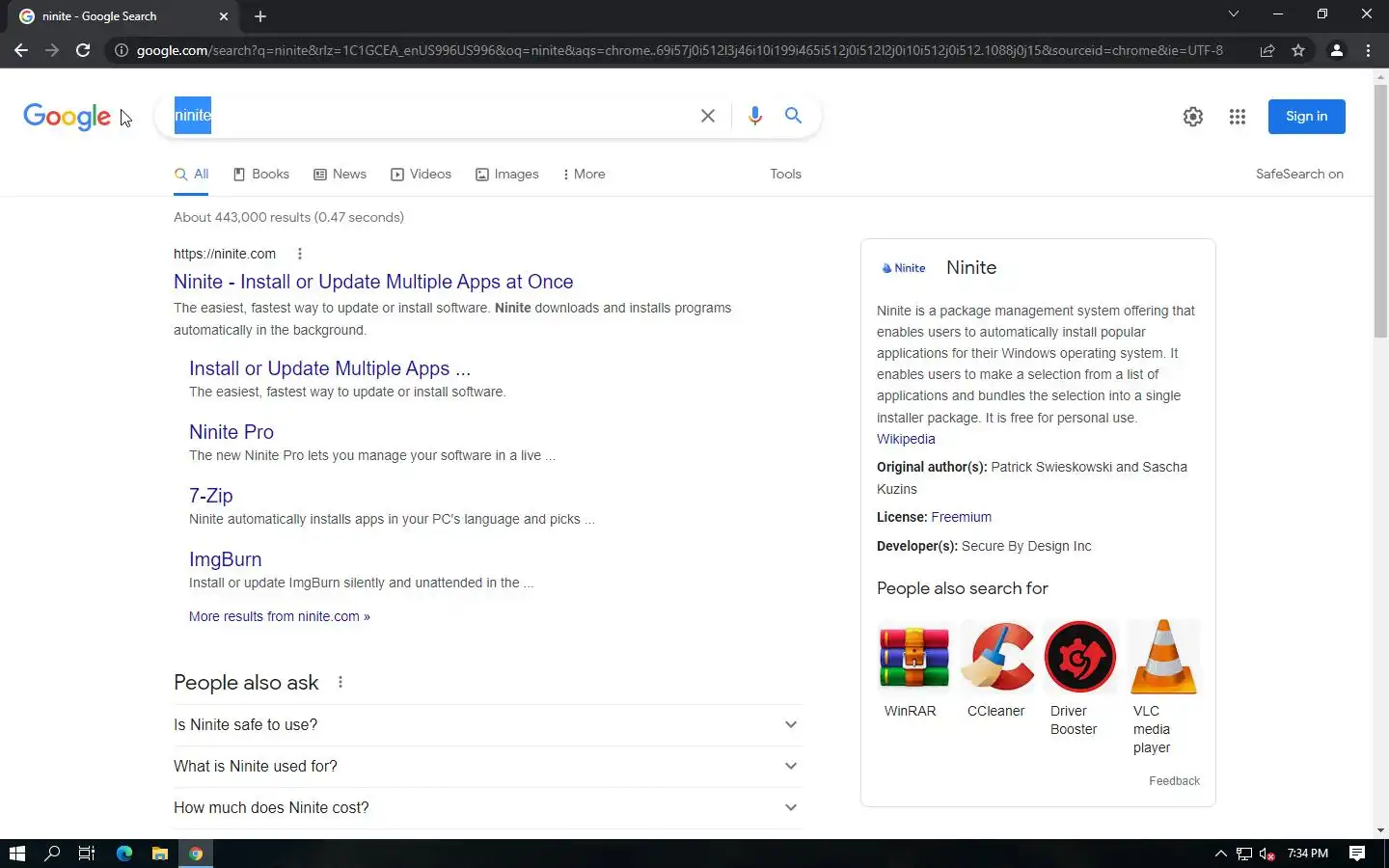
Task: Open Google quick settings gear
Action: click(1193, 117)
